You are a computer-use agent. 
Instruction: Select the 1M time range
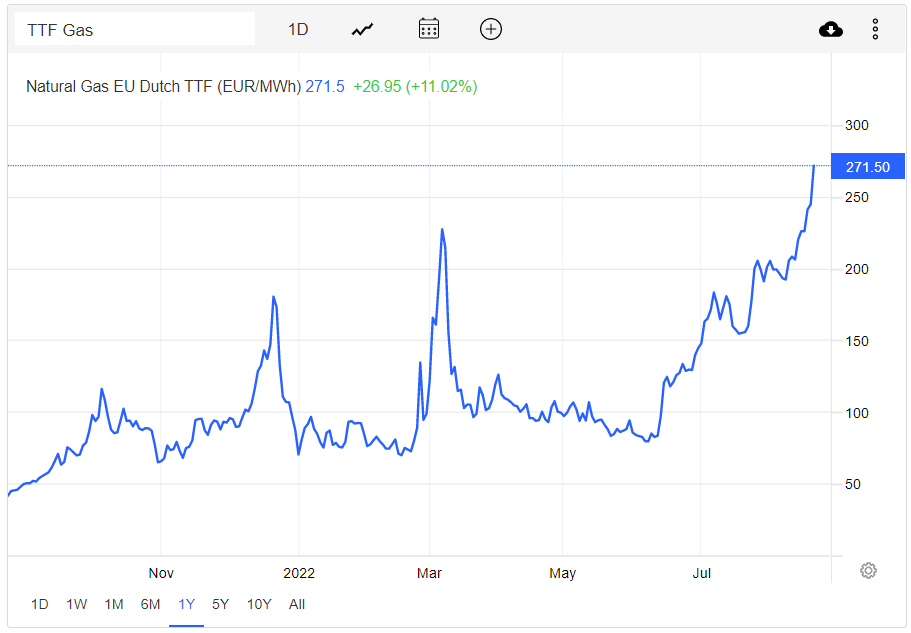click(x=114, y=604)
